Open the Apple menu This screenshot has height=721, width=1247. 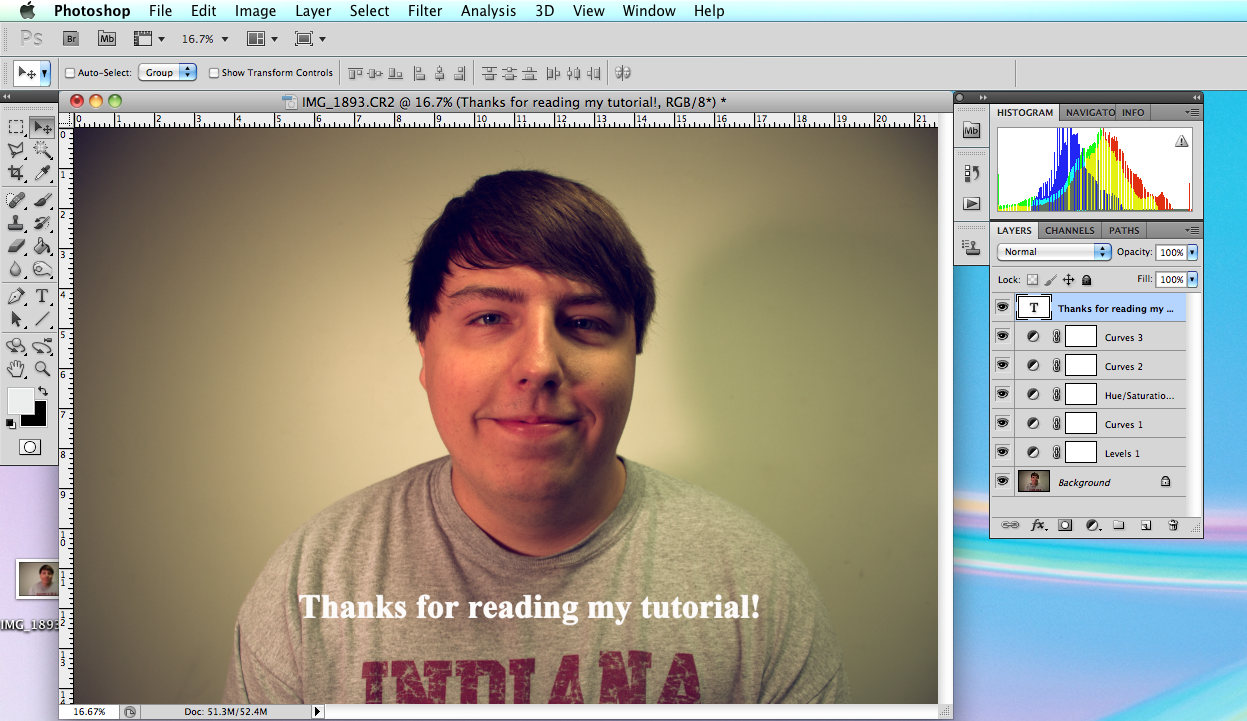(x=27, y=11)
